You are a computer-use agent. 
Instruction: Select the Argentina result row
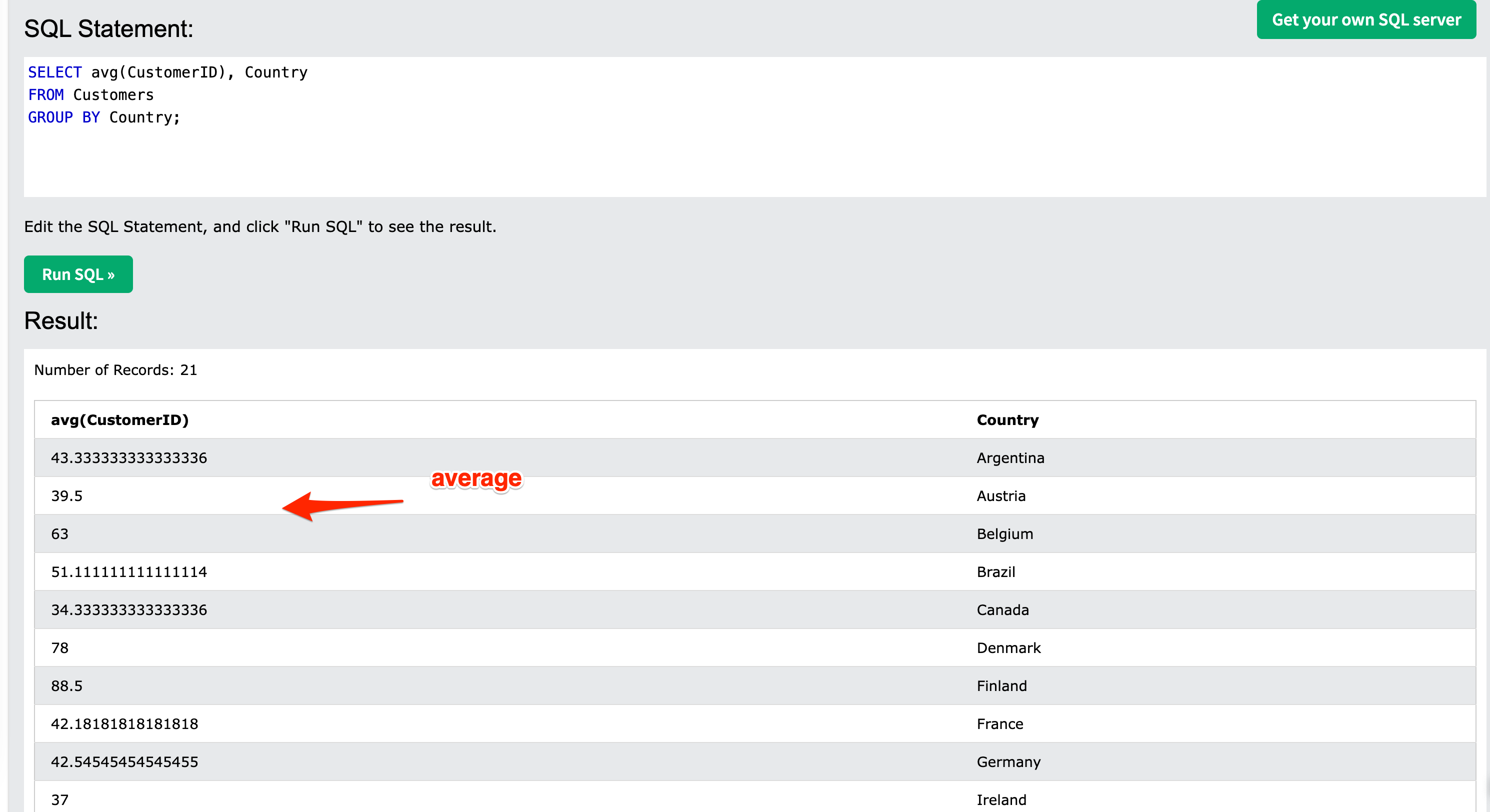pos(752,457)
